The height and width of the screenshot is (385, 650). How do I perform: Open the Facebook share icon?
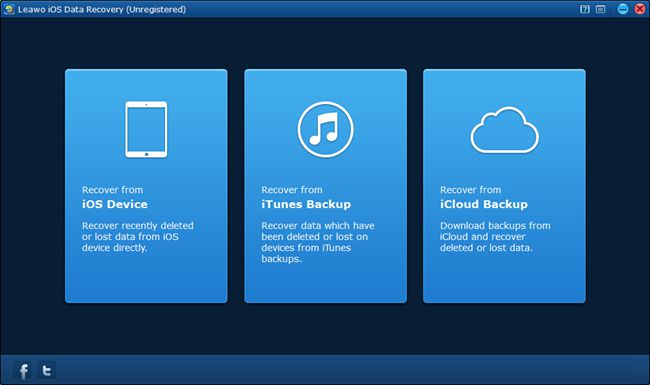coord(23,370)
